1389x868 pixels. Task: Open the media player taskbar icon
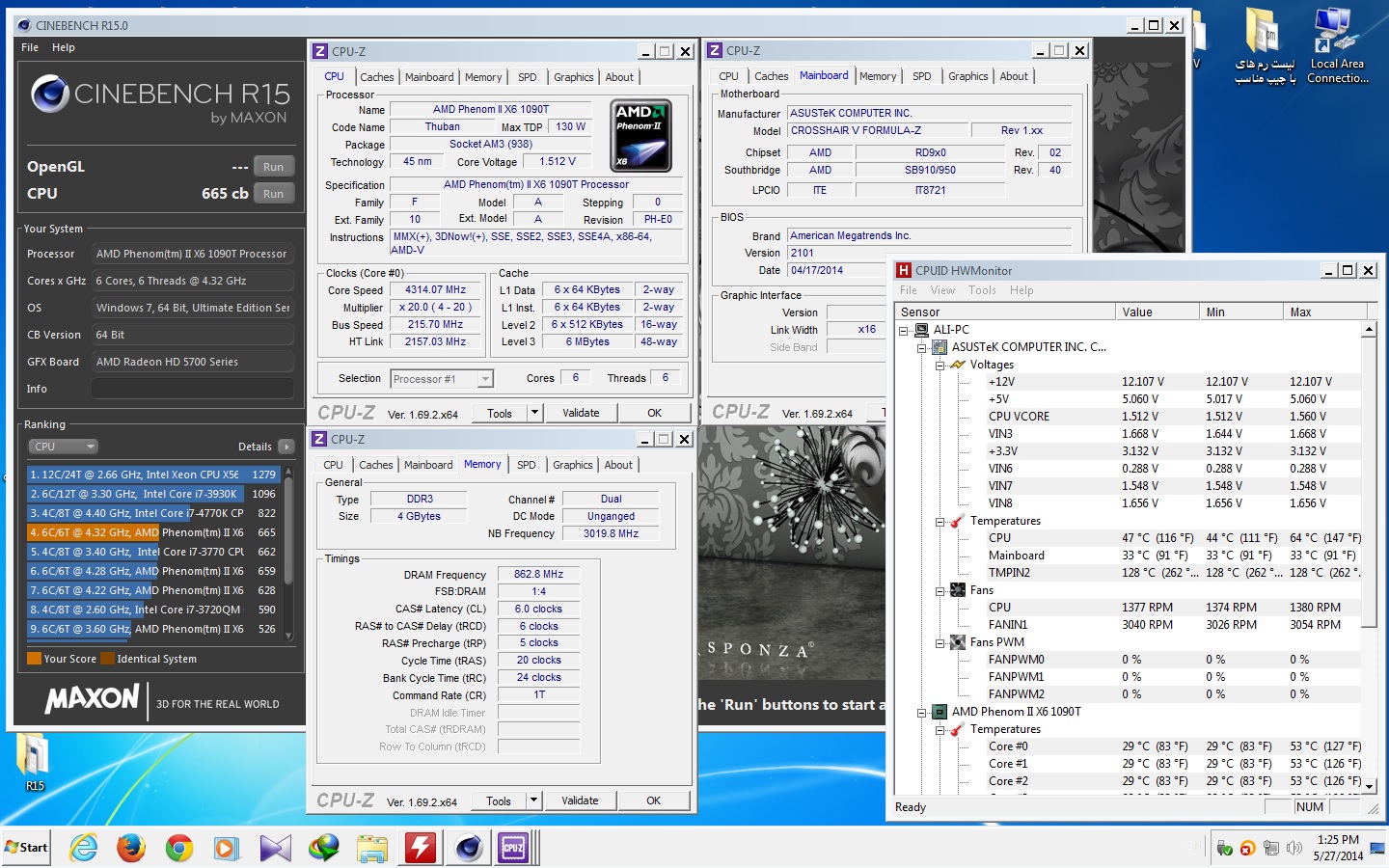coord(227,848)
